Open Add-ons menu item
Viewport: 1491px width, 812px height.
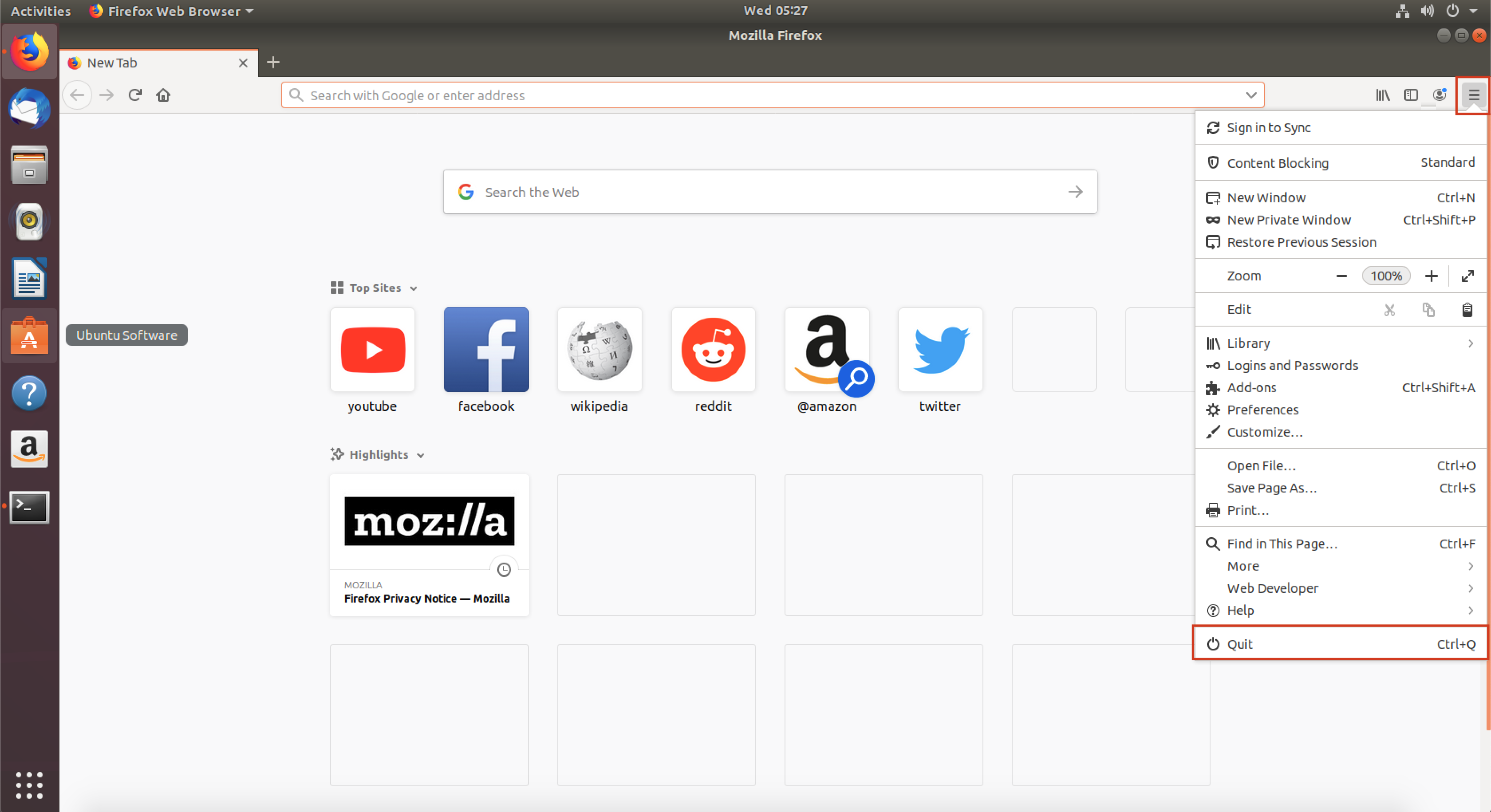click(1340, 387)
